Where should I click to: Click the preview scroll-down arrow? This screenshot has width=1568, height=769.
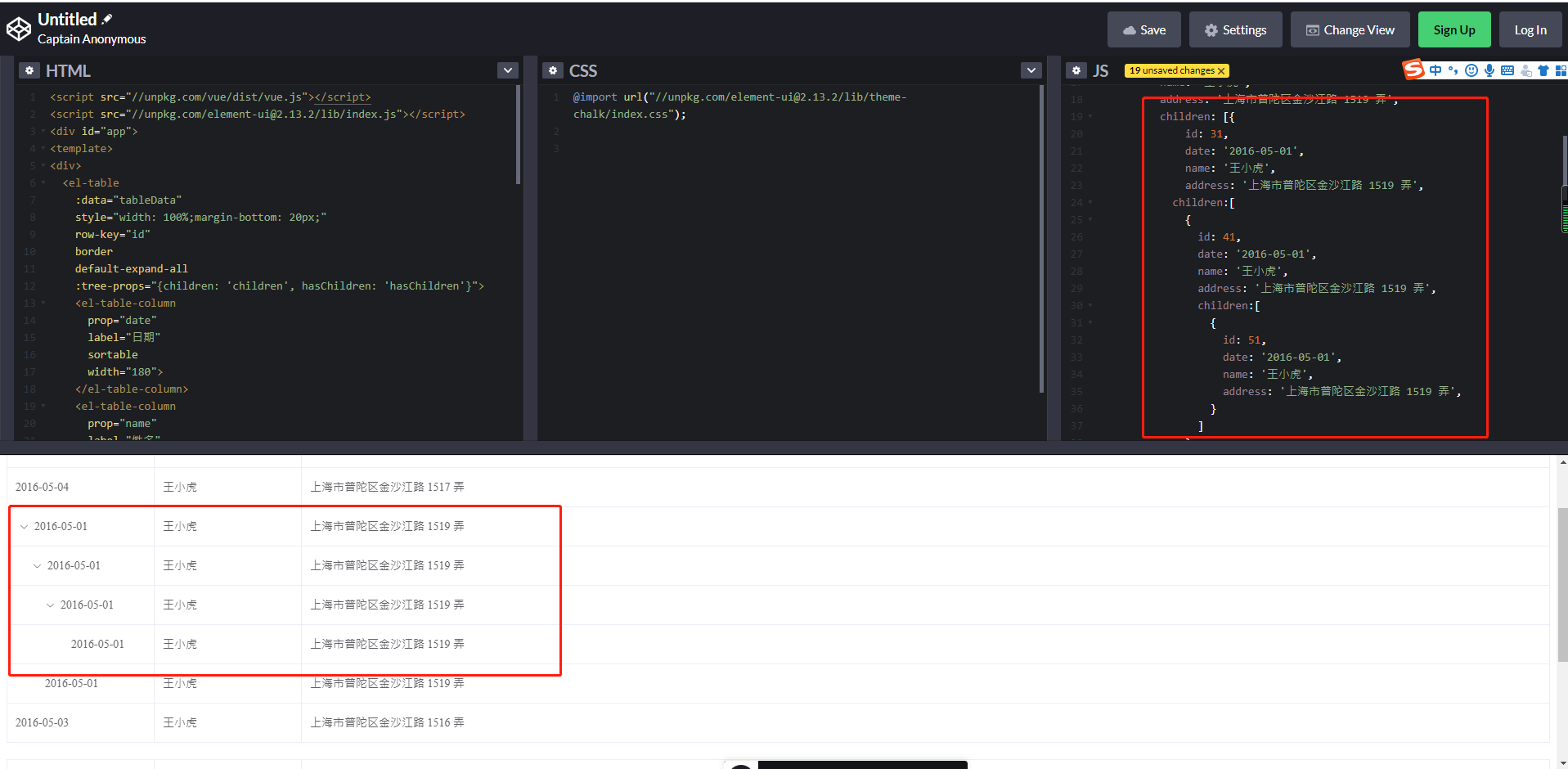(1562, 763)
